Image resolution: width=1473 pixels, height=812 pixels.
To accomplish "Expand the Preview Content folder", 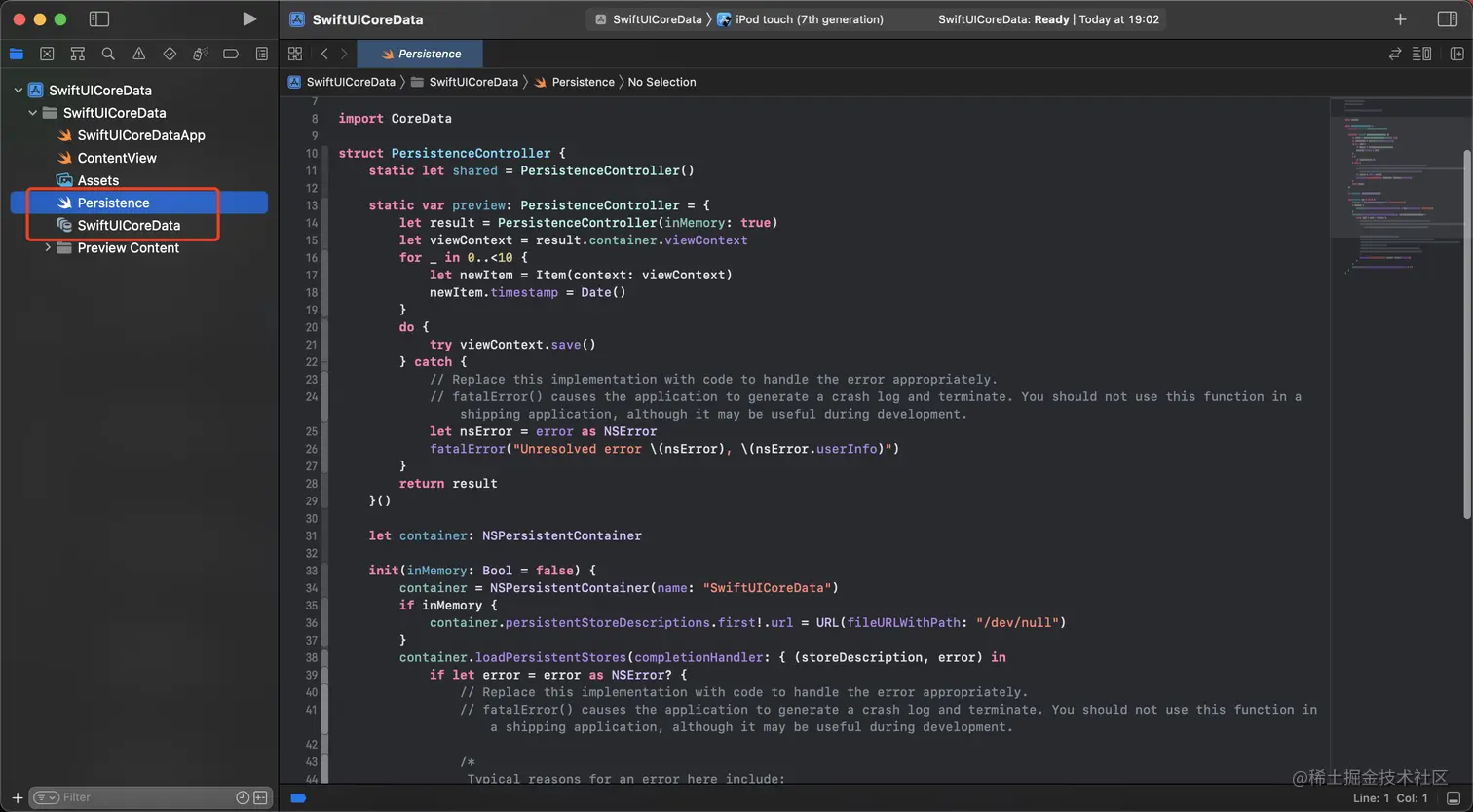I will pyautogui.click(x=48, y=248).
